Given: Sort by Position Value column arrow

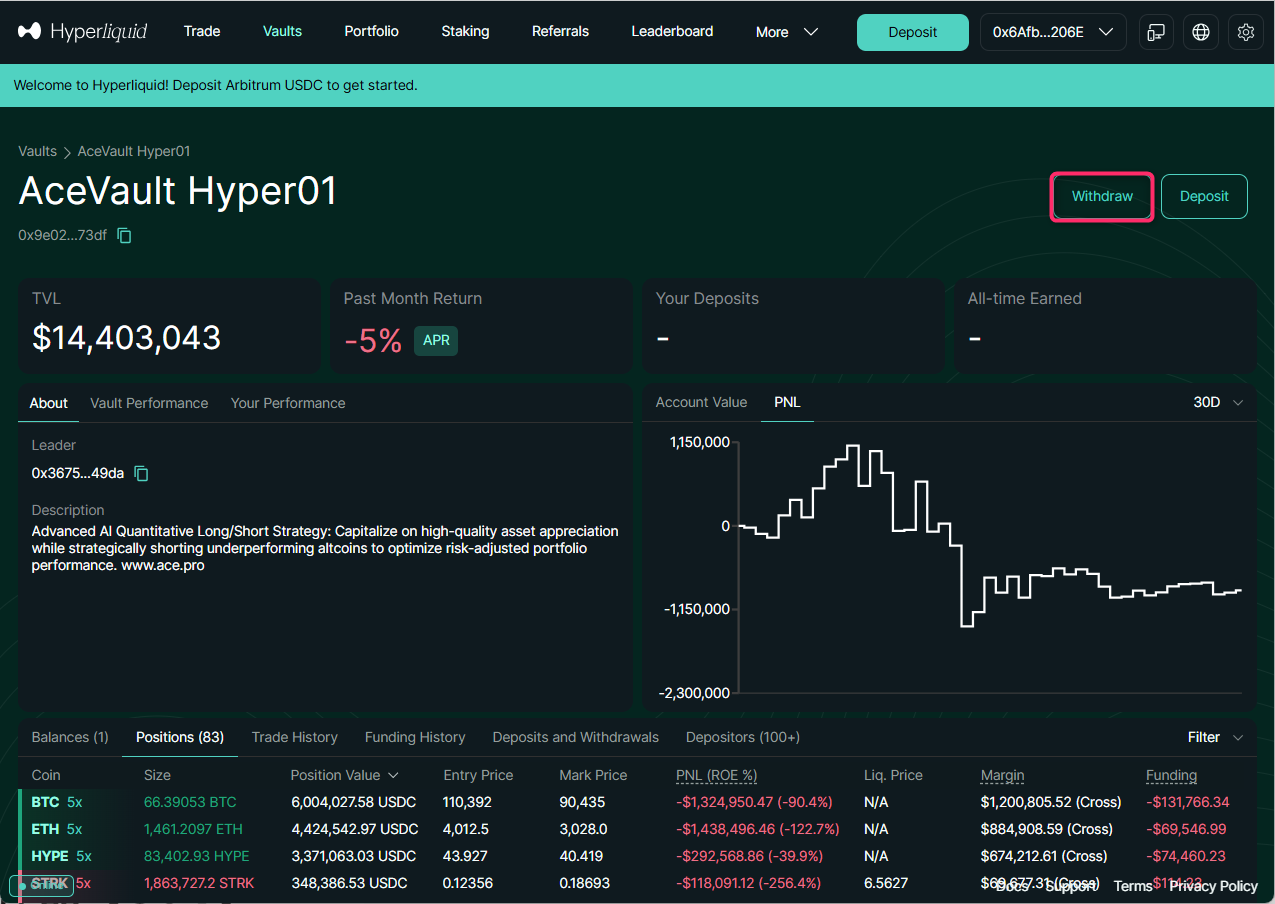Looking at the screenshot, I should point(393,775).
